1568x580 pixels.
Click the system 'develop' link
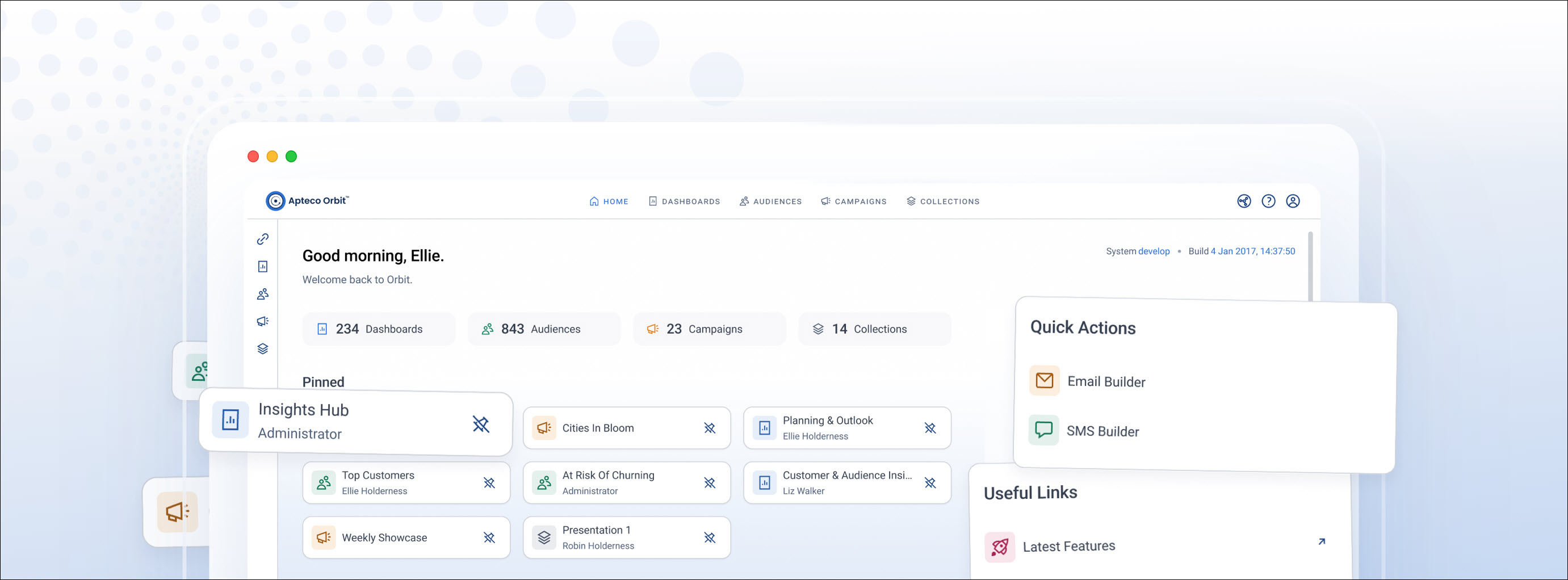[x=1154, y=251]
